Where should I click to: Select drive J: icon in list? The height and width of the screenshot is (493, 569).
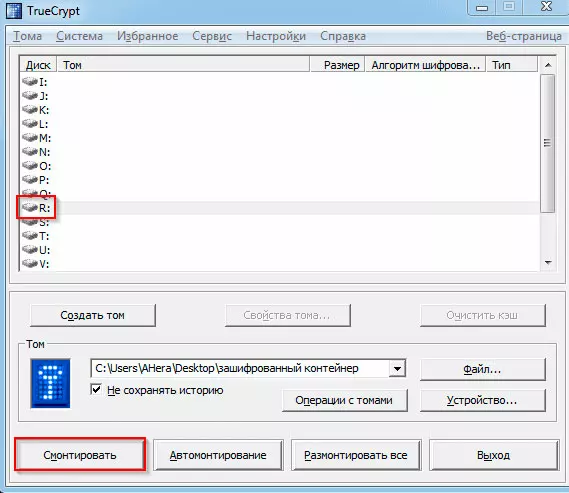[x=30, y=95]
